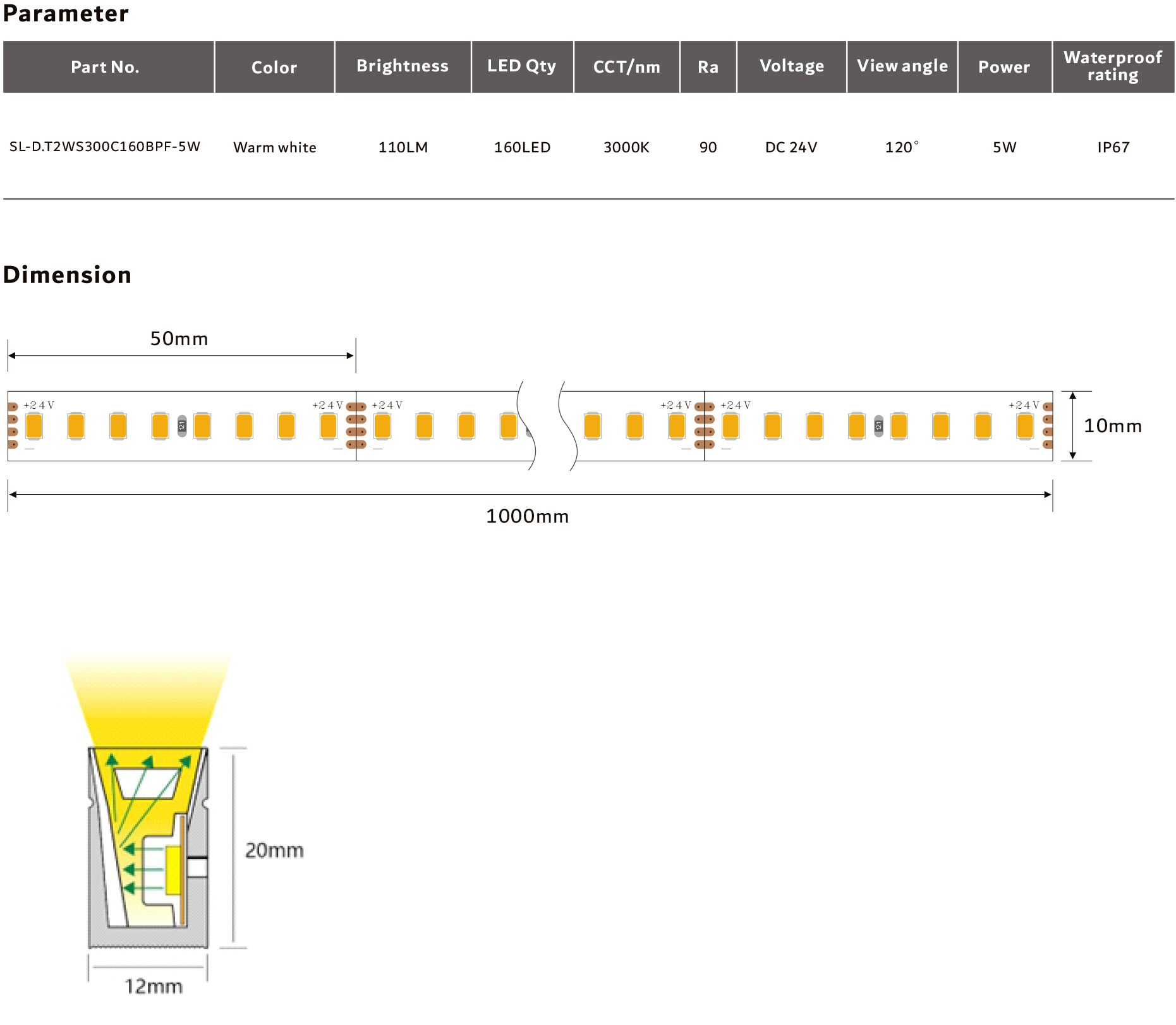Click the 10mm strip width label
This screenshot has width=1176, height=1025.
pyautogui.click(x=1112, y=426)
